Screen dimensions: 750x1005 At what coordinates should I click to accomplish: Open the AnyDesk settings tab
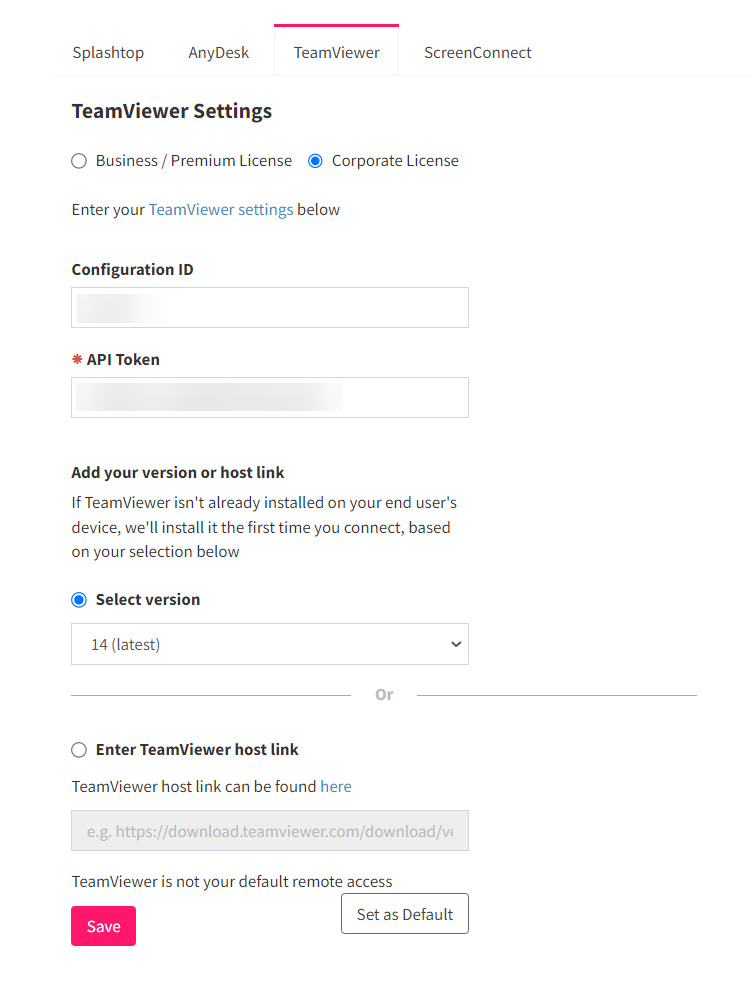click(x=218, y=52)
